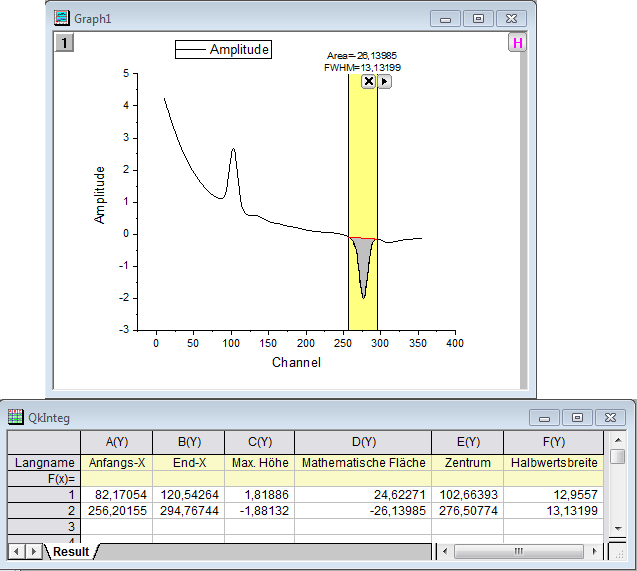Click cell value 24,62271
Viewport: 637px width, 571px height.
[363, 495]
